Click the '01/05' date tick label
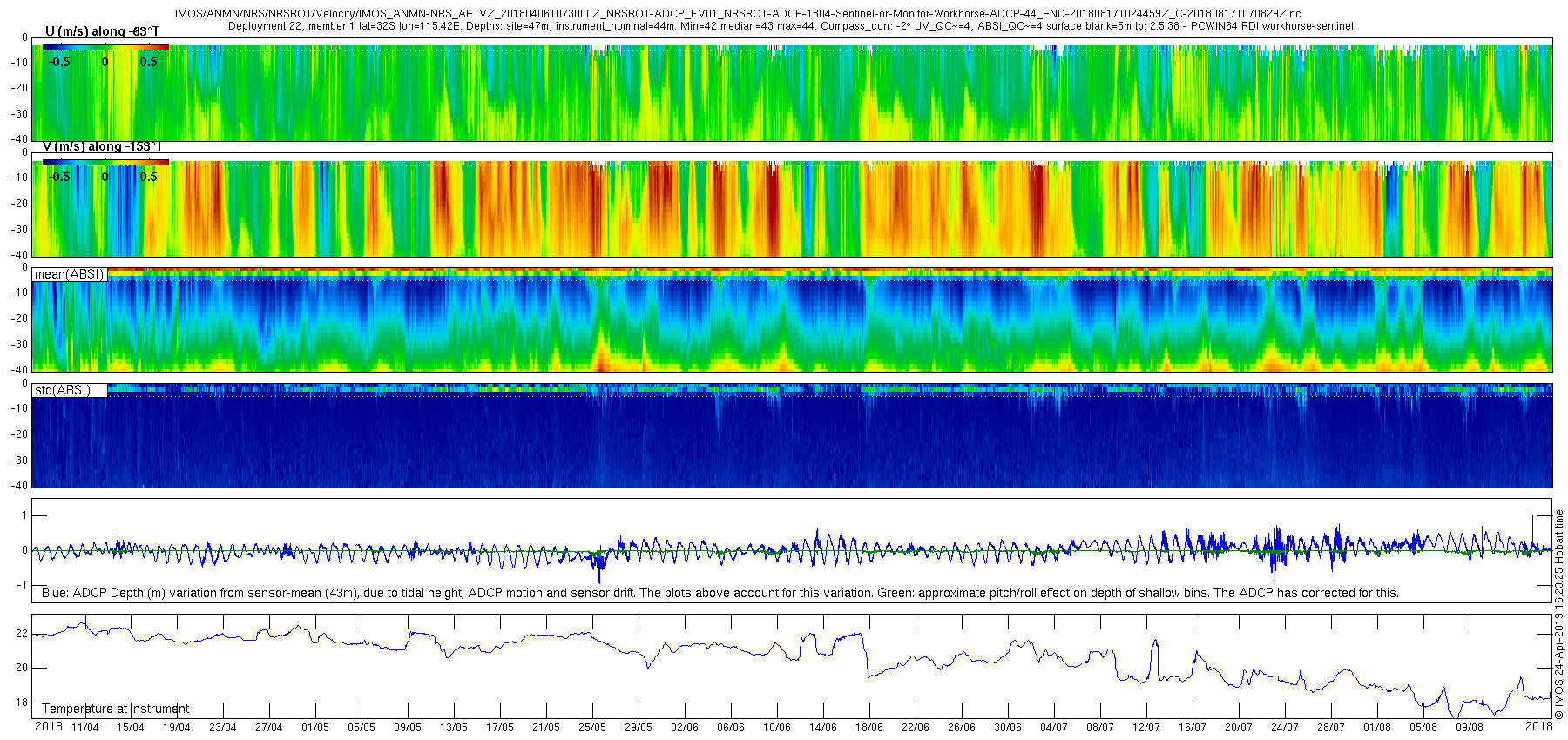The height and width of the screenshot is (740, 1568). (315, 728)
